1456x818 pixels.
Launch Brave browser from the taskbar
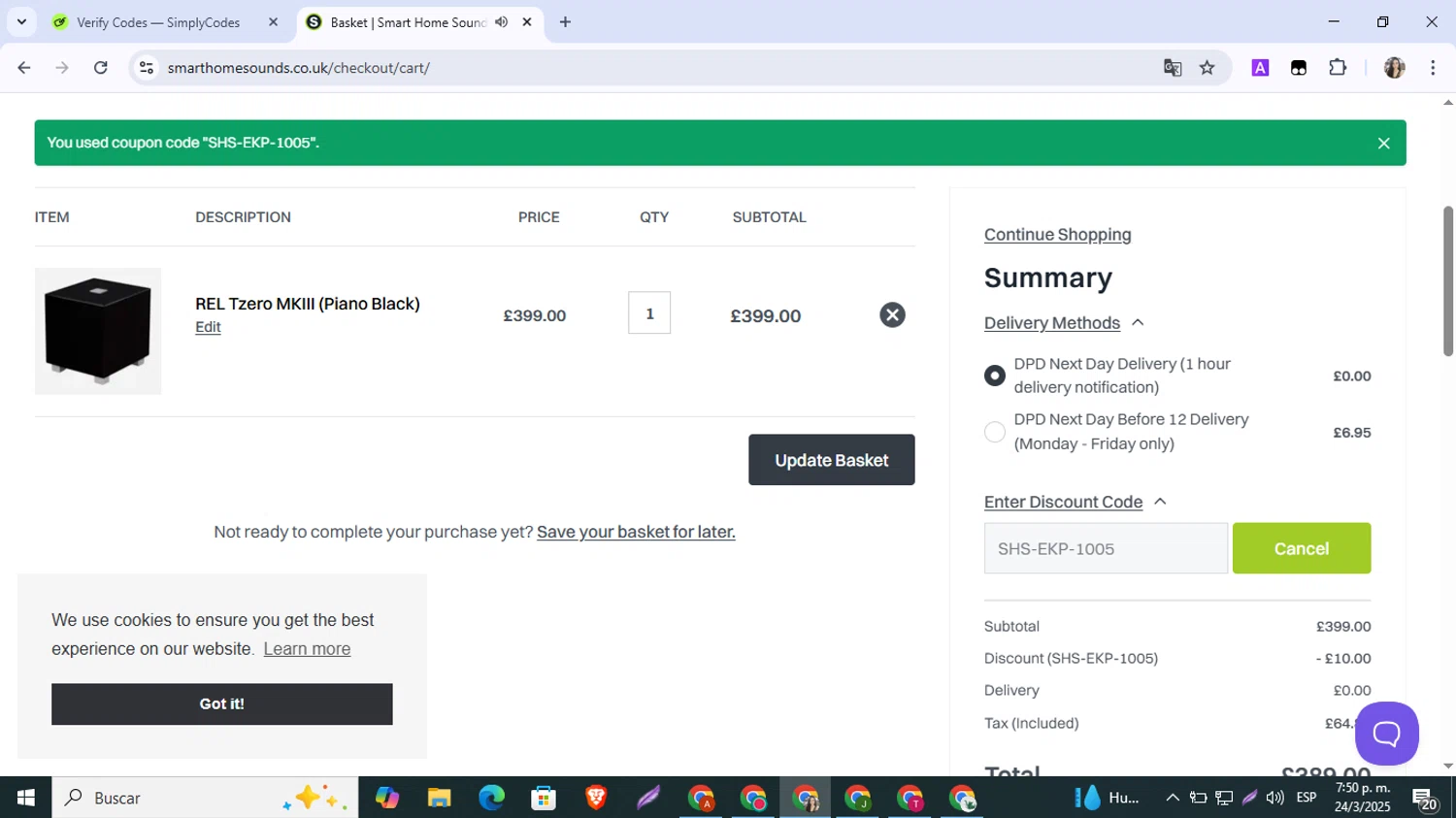pyautogui.click(x=596, y=798)
